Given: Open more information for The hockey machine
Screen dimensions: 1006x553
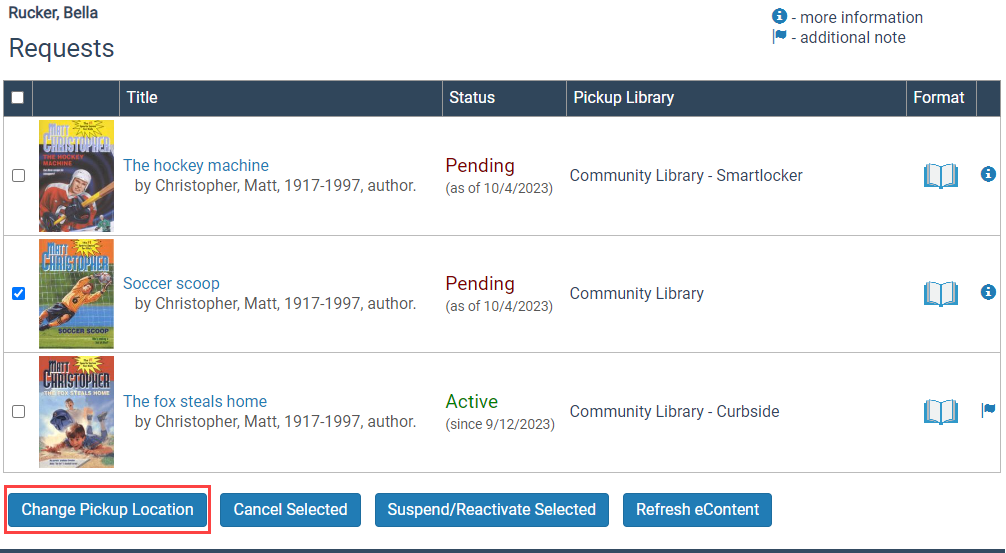Looking at the screenshot, I should pyautogui.click(x=988, y=175).
